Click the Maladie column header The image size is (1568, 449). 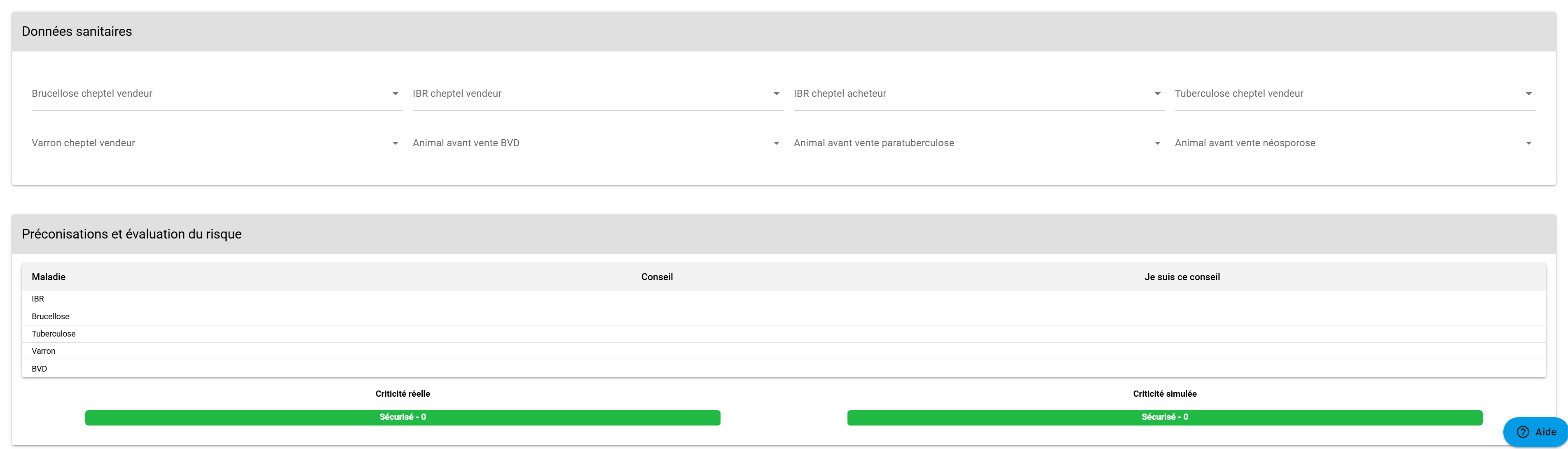pyautogui.click(x=49, y=277)
